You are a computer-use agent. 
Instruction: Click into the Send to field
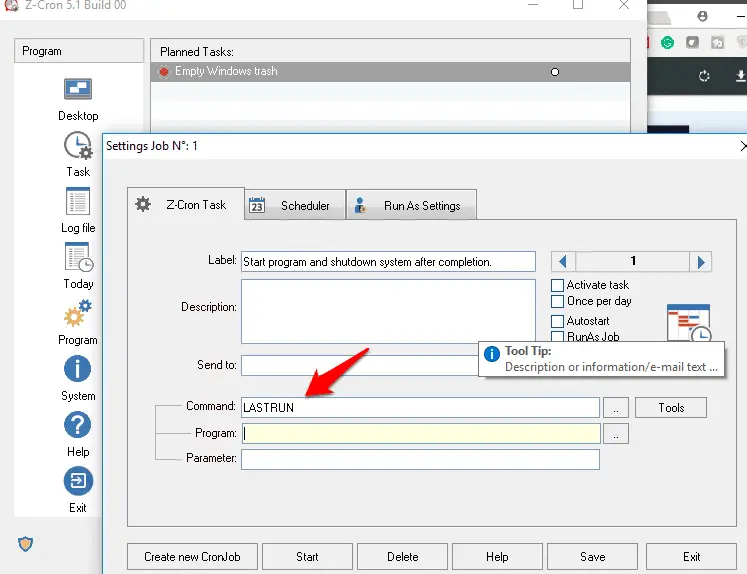(360, 365)
